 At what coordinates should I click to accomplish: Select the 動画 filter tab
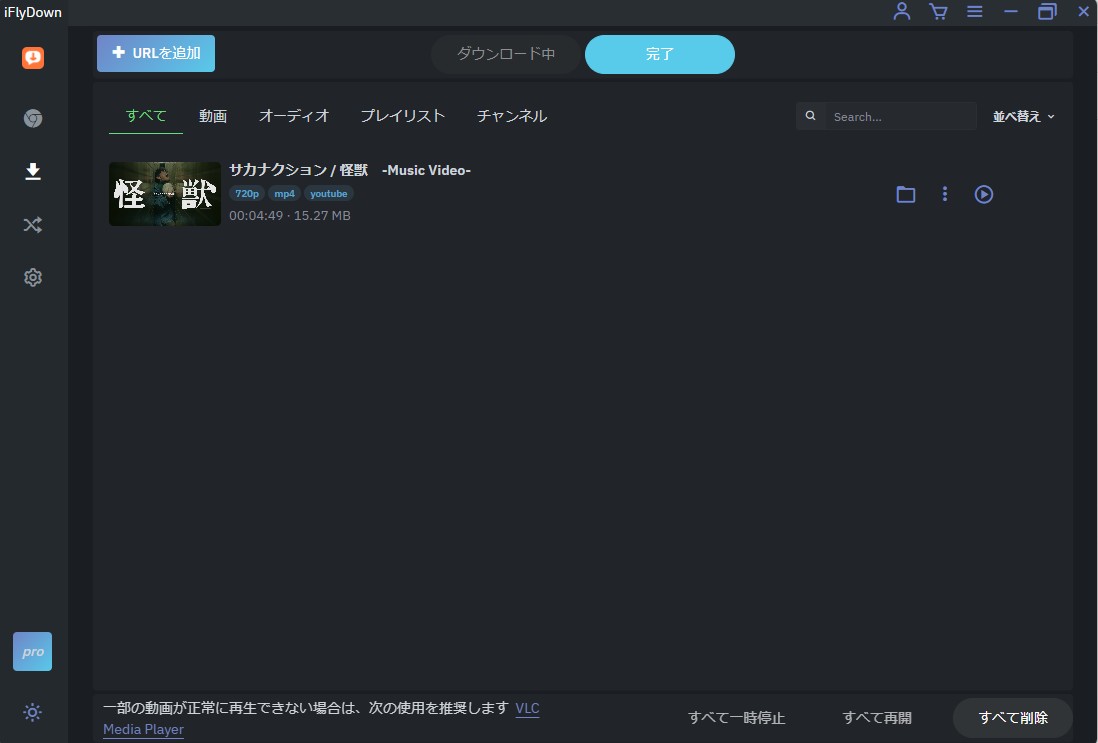click(213, 116)
